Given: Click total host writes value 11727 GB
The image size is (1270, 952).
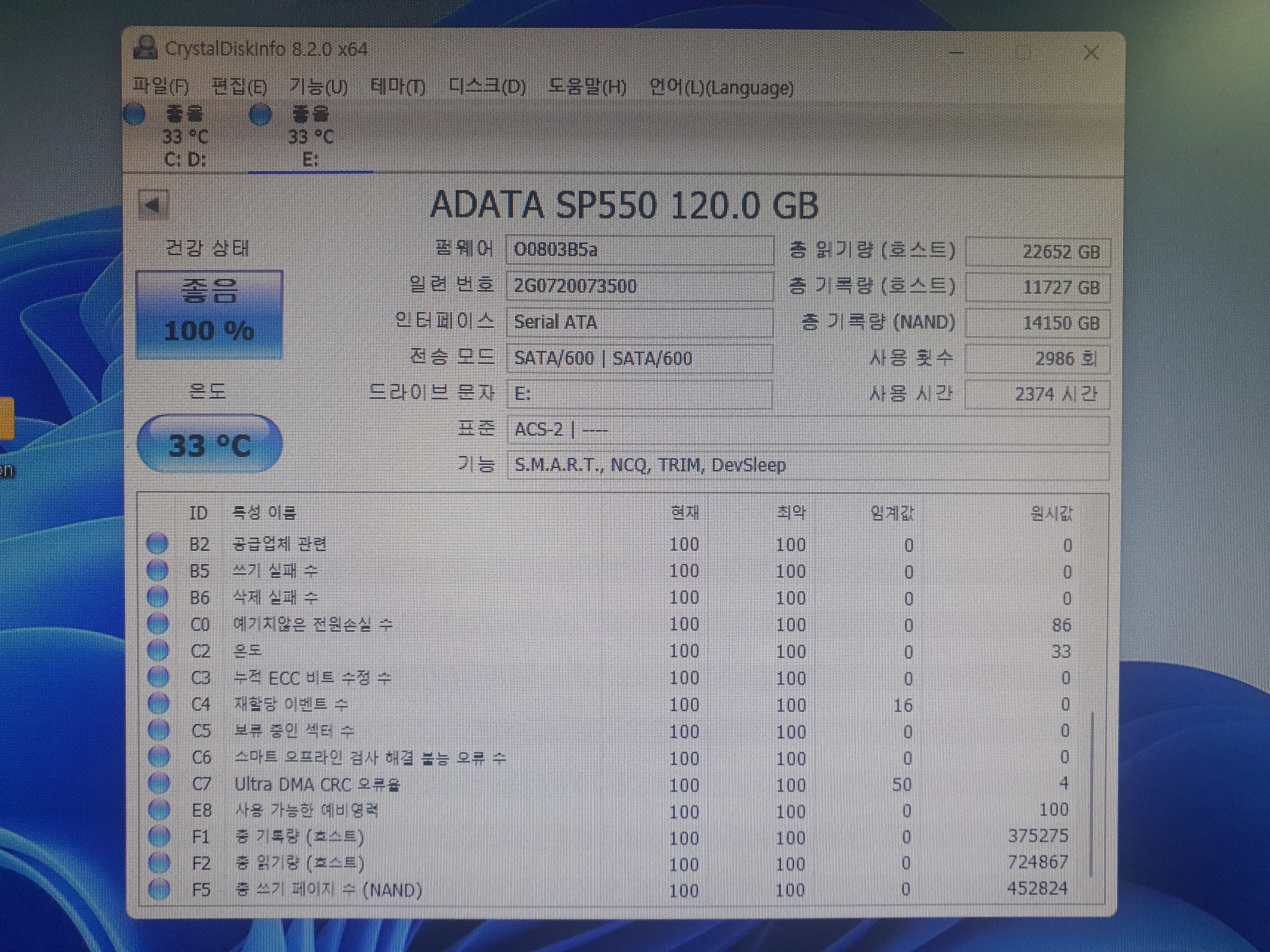Looking at the screenshot, I should click(1038, 287).
